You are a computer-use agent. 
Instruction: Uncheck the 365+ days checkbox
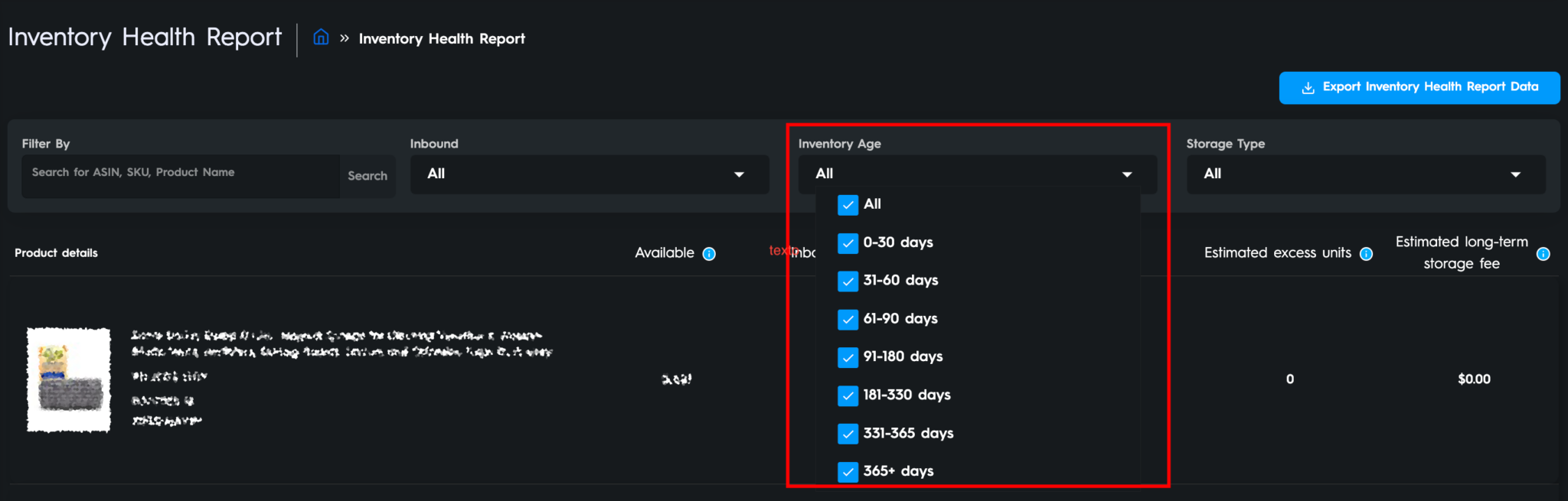848,472
